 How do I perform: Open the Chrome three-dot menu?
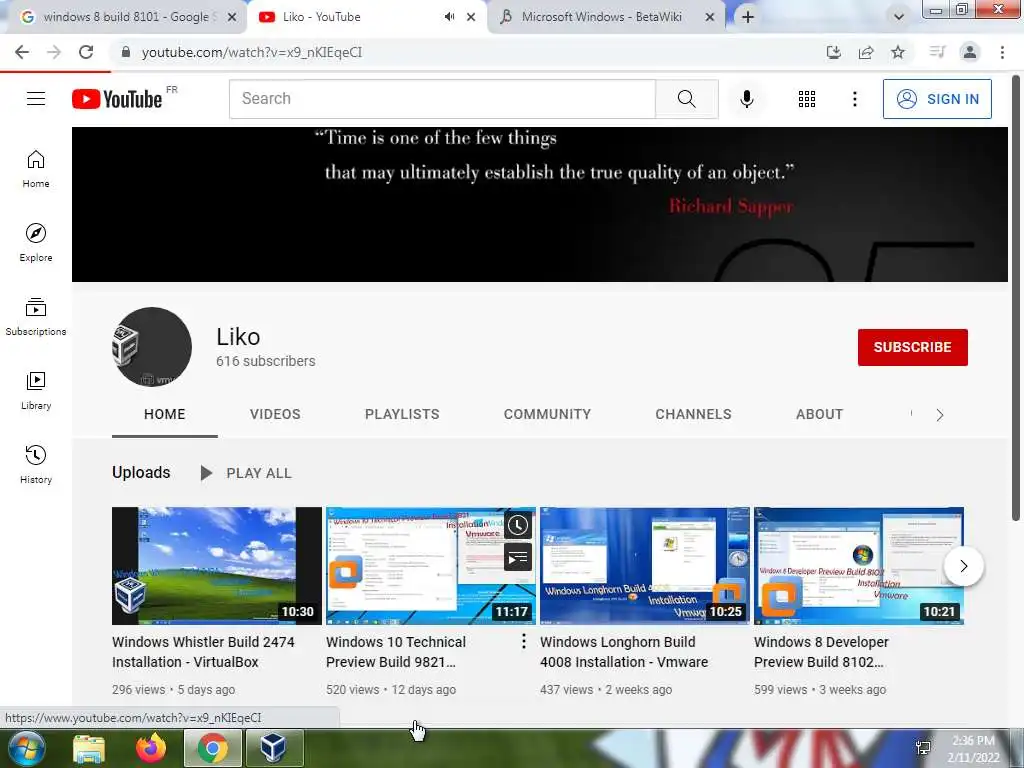tap(1002, 52)
